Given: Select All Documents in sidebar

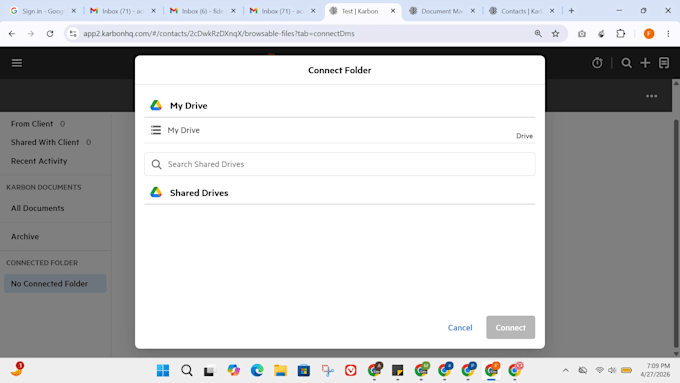Looking at the screenshot, I should tap(37, 208).
